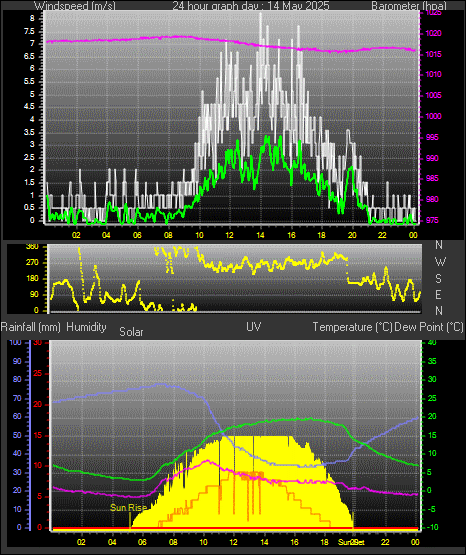The width and height of the screenshot is (466, 555).
Task: Click the '24 hour graph day : 14 May 2025' title
Action: click(x=251, y=6)
